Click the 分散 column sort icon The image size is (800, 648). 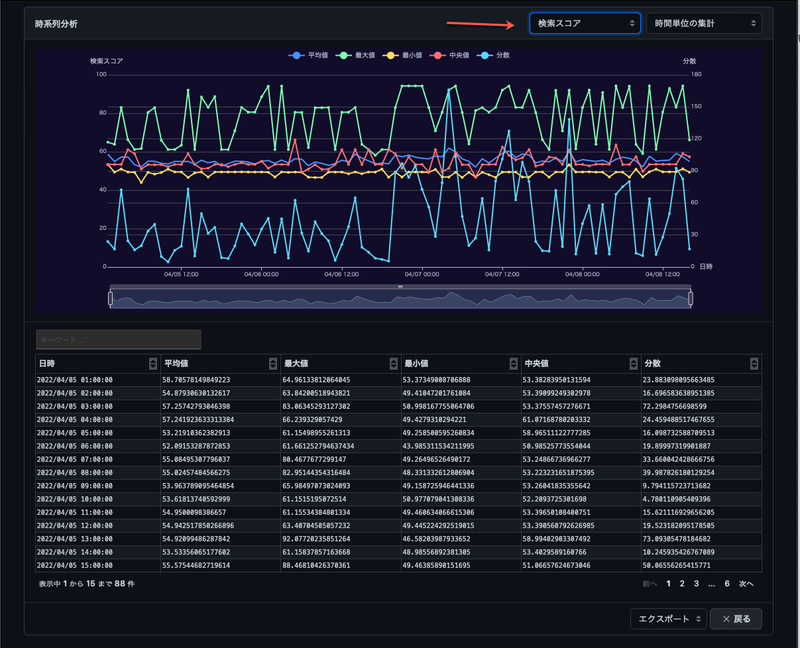click(754, 364)
